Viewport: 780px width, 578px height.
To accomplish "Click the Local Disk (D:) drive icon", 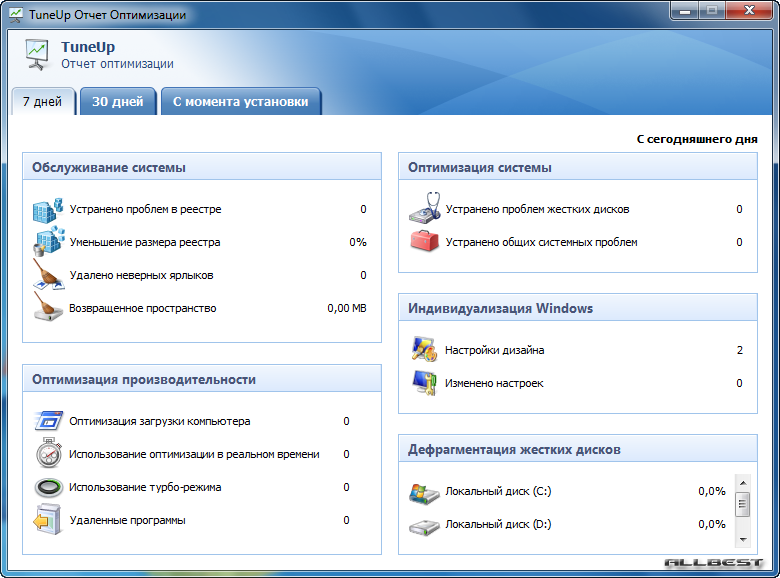I will [424, 526].
